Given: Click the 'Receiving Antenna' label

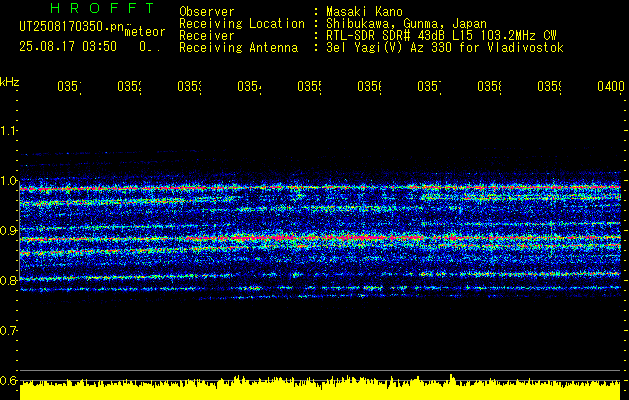Looking at the screenshot, I should click(x=238, y=48).
